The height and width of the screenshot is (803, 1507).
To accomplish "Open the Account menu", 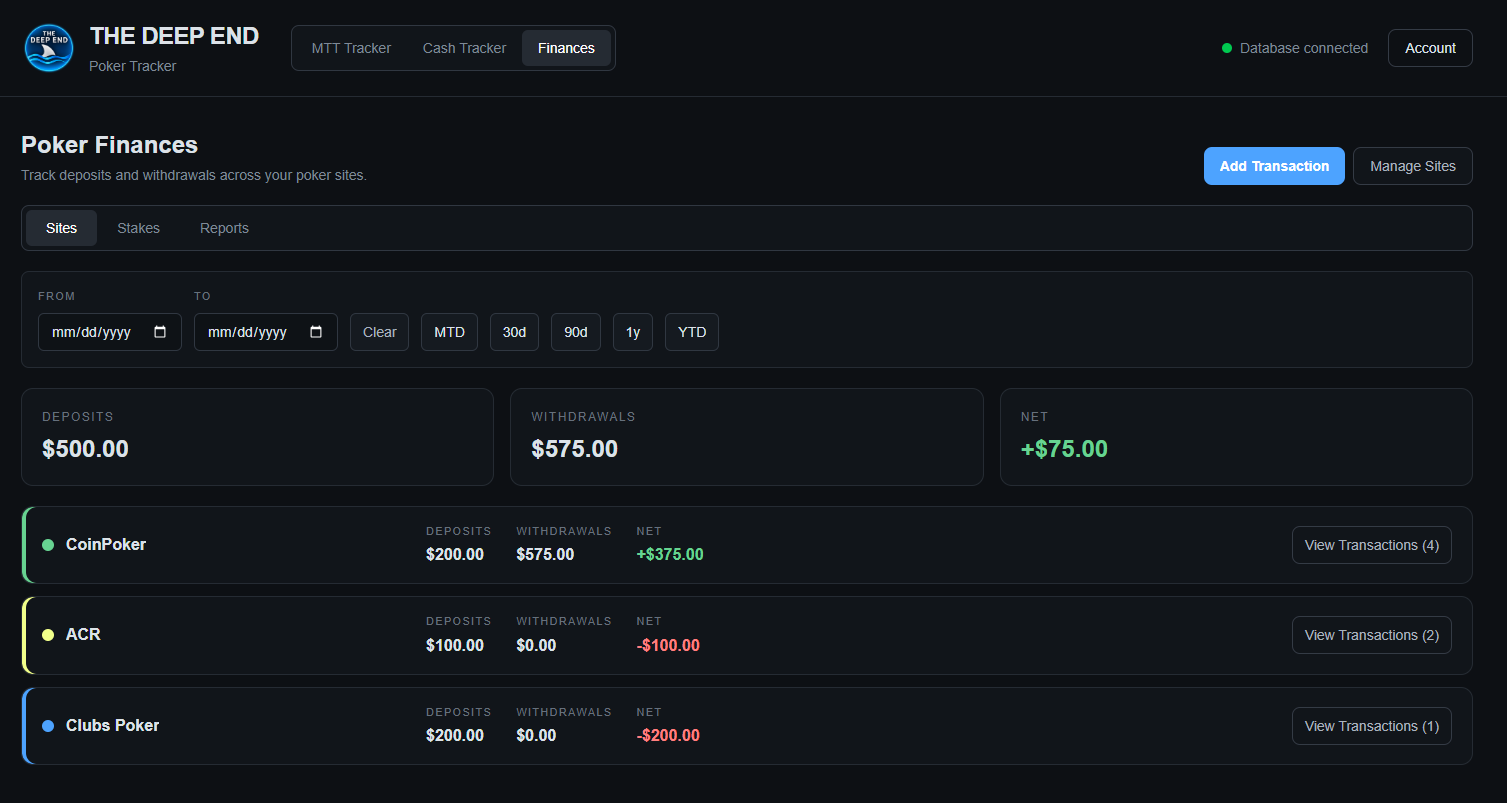I will click(x=1430, y=48).
